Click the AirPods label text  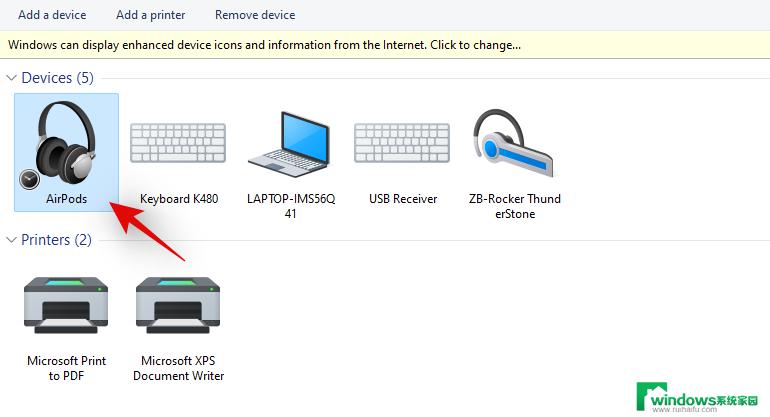66,199
